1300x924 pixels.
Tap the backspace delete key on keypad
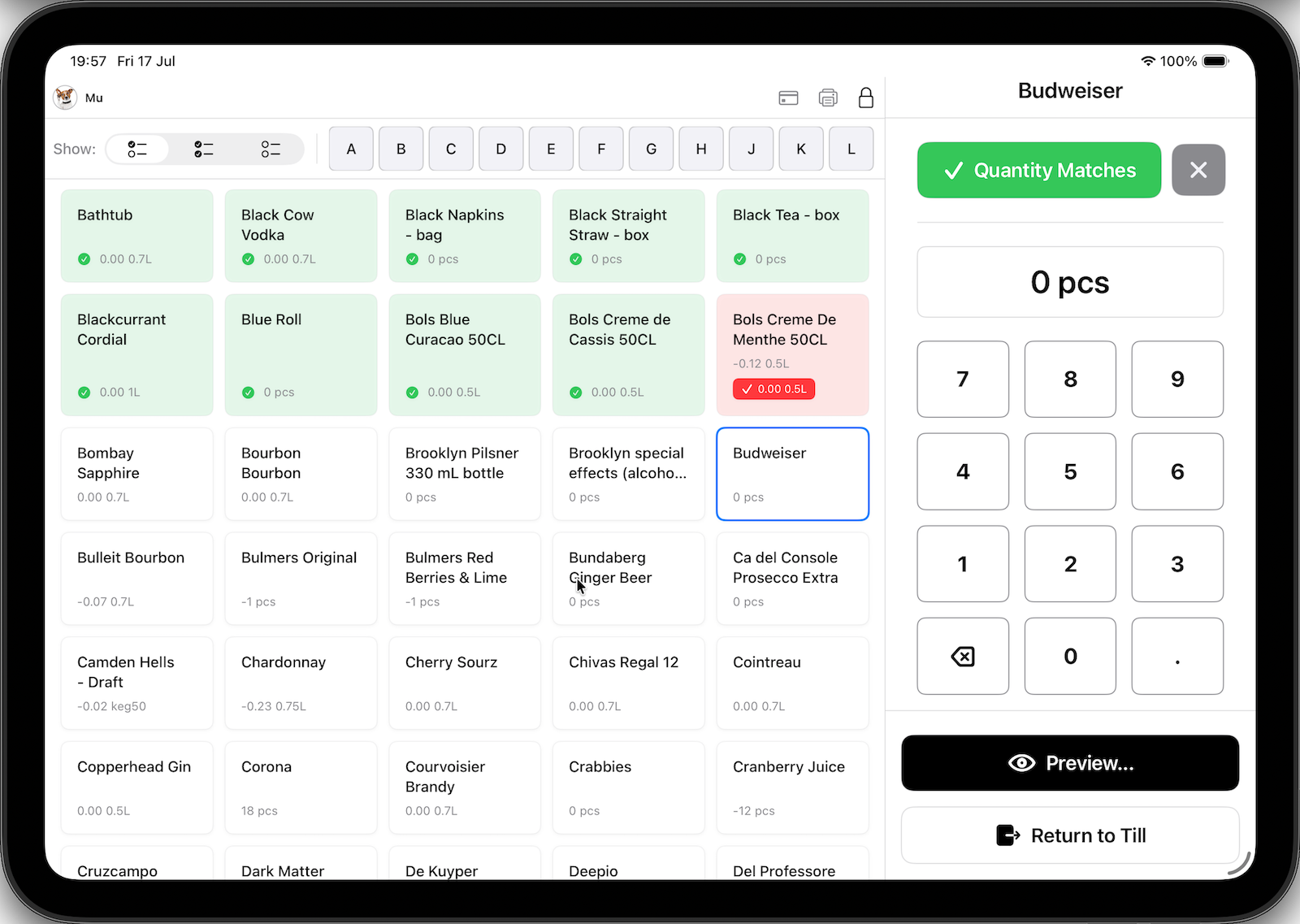tap(963, 656)
